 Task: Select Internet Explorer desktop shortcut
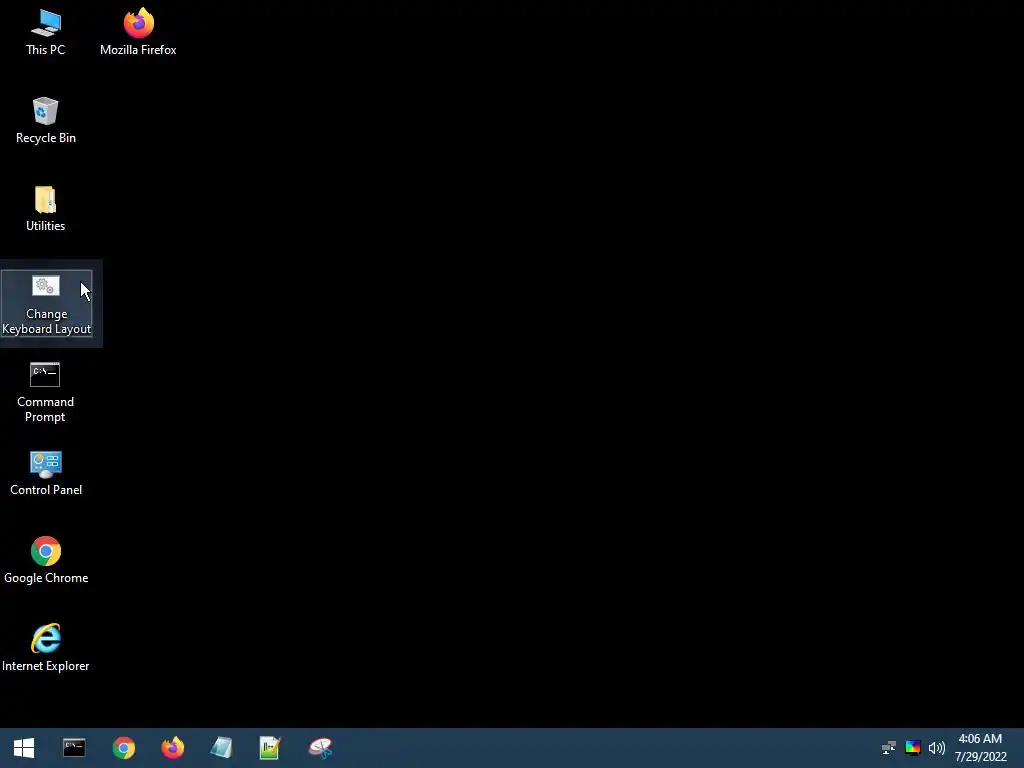click(46, 648)
